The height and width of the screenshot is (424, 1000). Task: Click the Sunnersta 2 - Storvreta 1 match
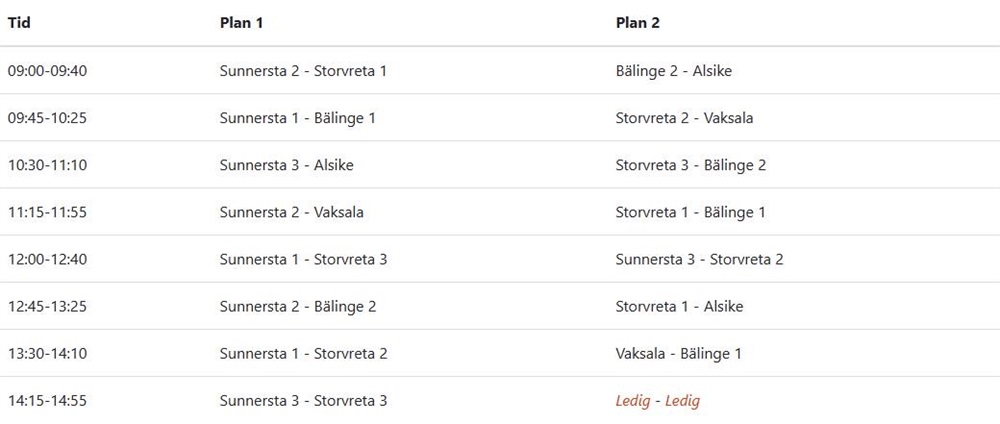coord(304,71)
